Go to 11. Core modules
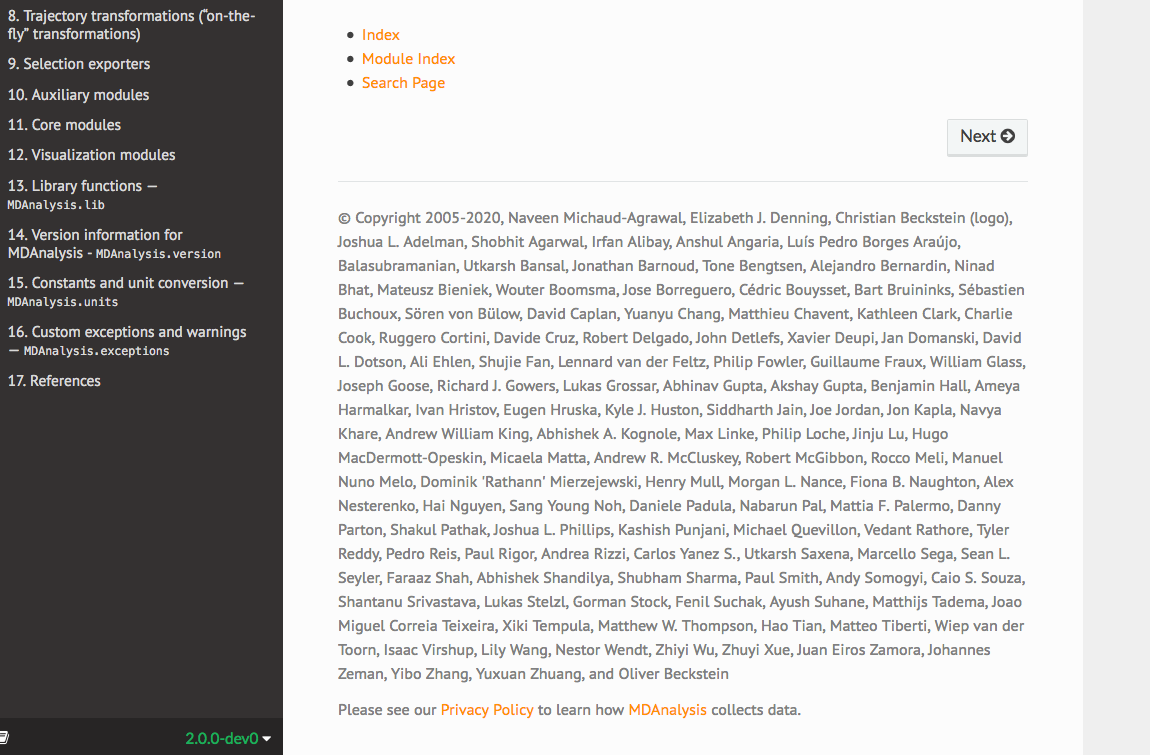Viewport: 1150px width, 755px height. pyautogui.click(x=65, y=125)
